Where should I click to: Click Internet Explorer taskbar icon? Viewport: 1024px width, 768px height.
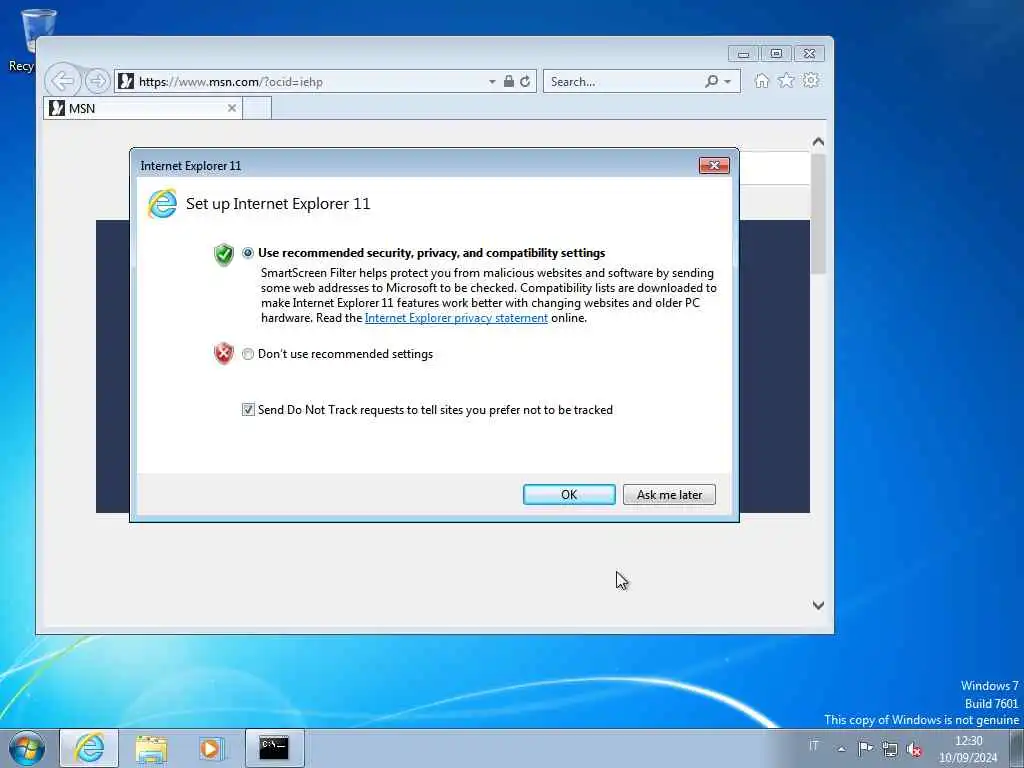pos(89,748)
